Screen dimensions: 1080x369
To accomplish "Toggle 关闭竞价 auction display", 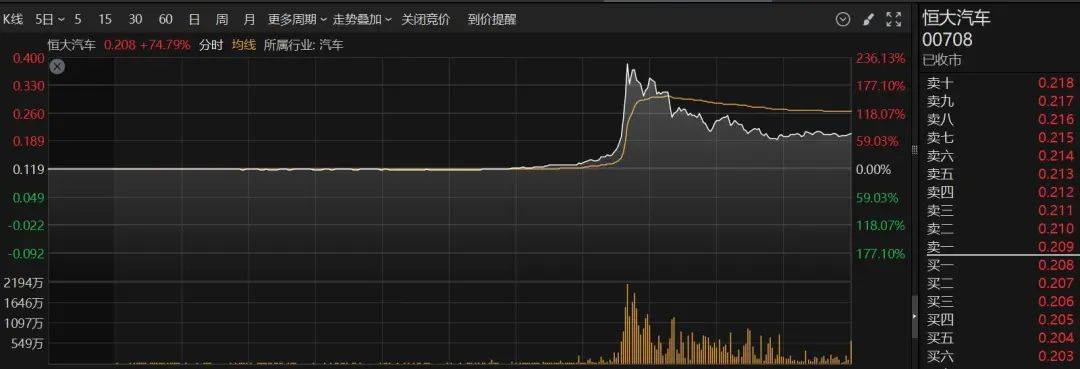I will tap(426, 19).
